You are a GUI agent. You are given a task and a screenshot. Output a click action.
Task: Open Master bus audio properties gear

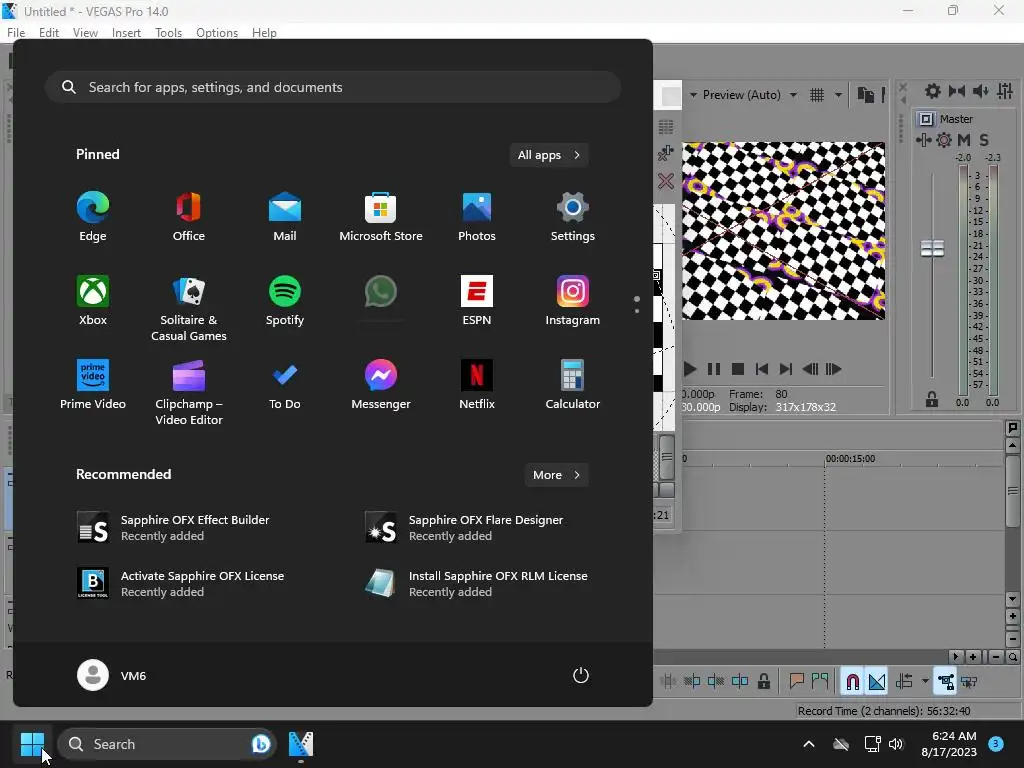click(x=933, y=91)
